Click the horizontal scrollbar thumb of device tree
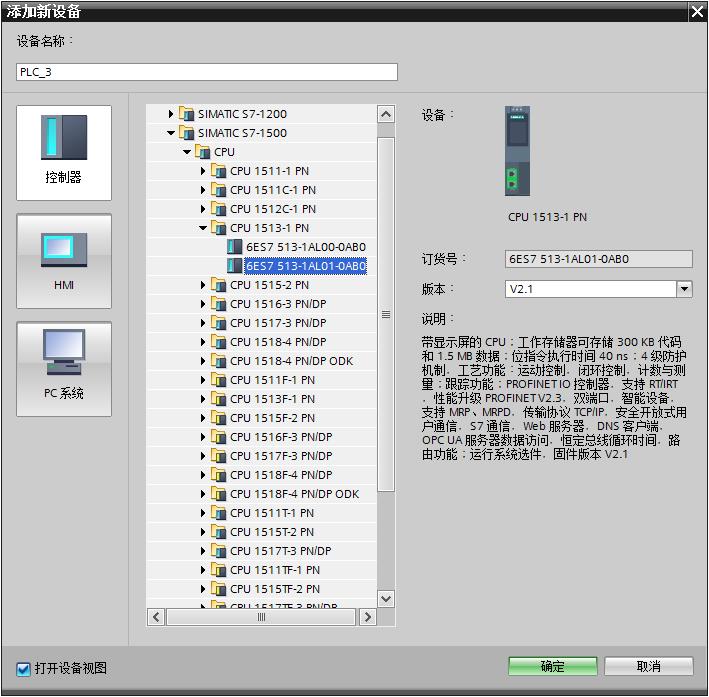709x697 pixels. point(261,617)
